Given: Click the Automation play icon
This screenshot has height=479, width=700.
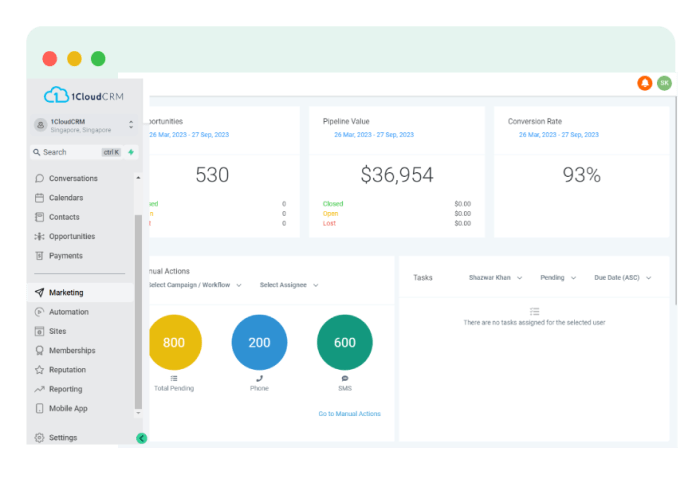Looking at the screenshot, I should (39, 312).
